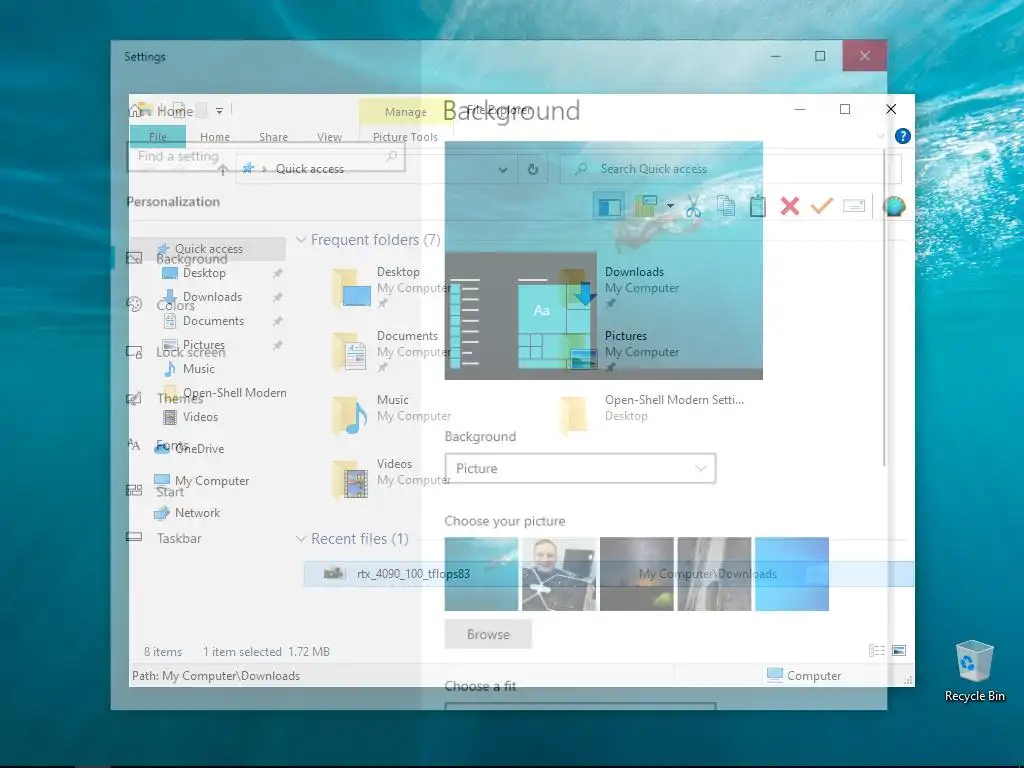Open the dropdown arrow beside the folder options icon

(x=670, y=206)
